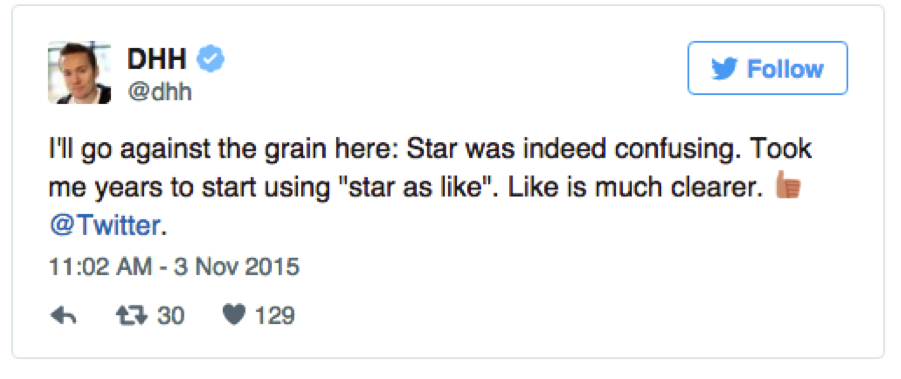Follow DHH with the Follow button
This screenshot has width=901, height=379.
767,68
